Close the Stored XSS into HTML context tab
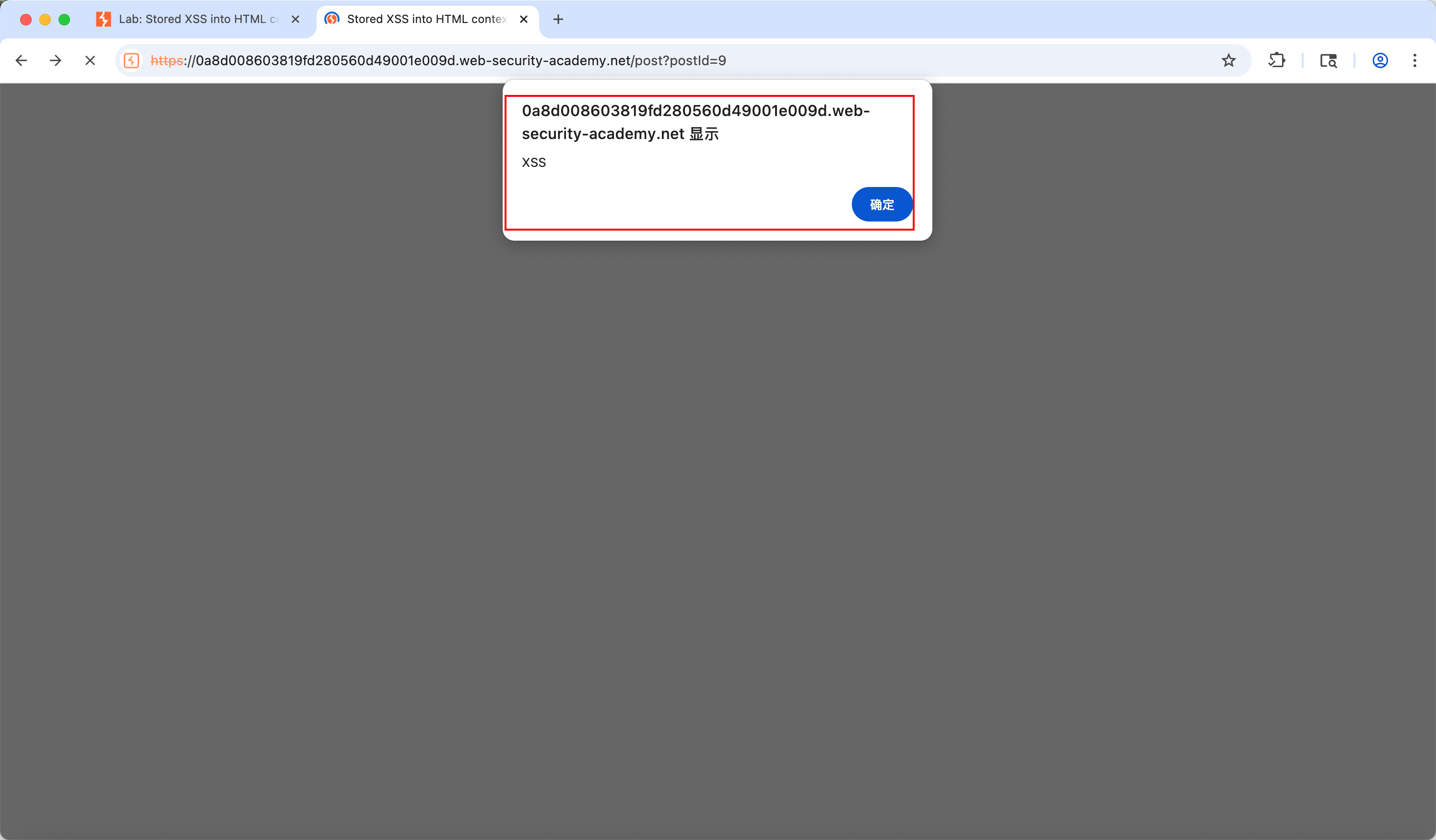The height and width of the screenshot is (840, 1436). point(524,19)
